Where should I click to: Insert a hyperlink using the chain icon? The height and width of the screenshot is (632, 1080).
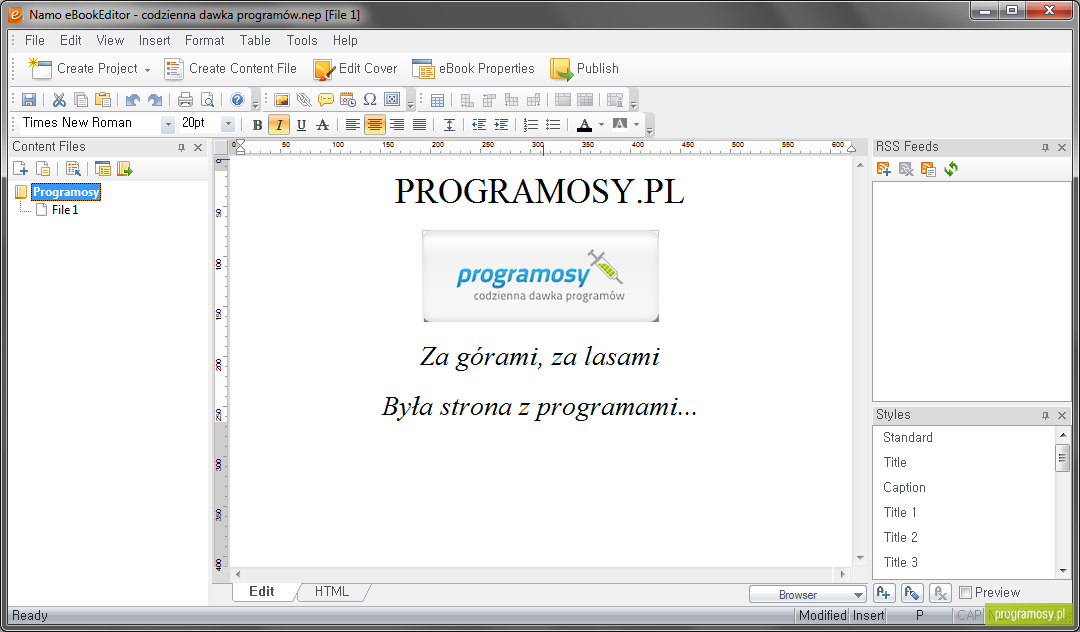tap(304, 100)
